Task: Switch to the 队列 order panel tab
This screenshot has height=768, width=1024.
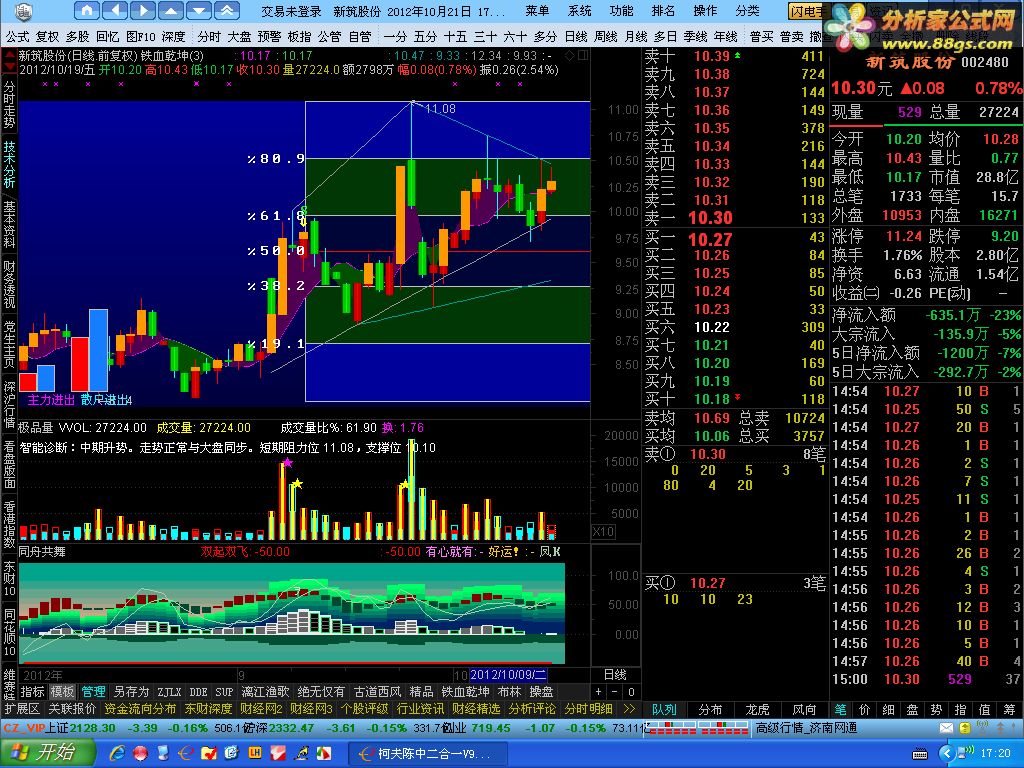Action: 664,709
